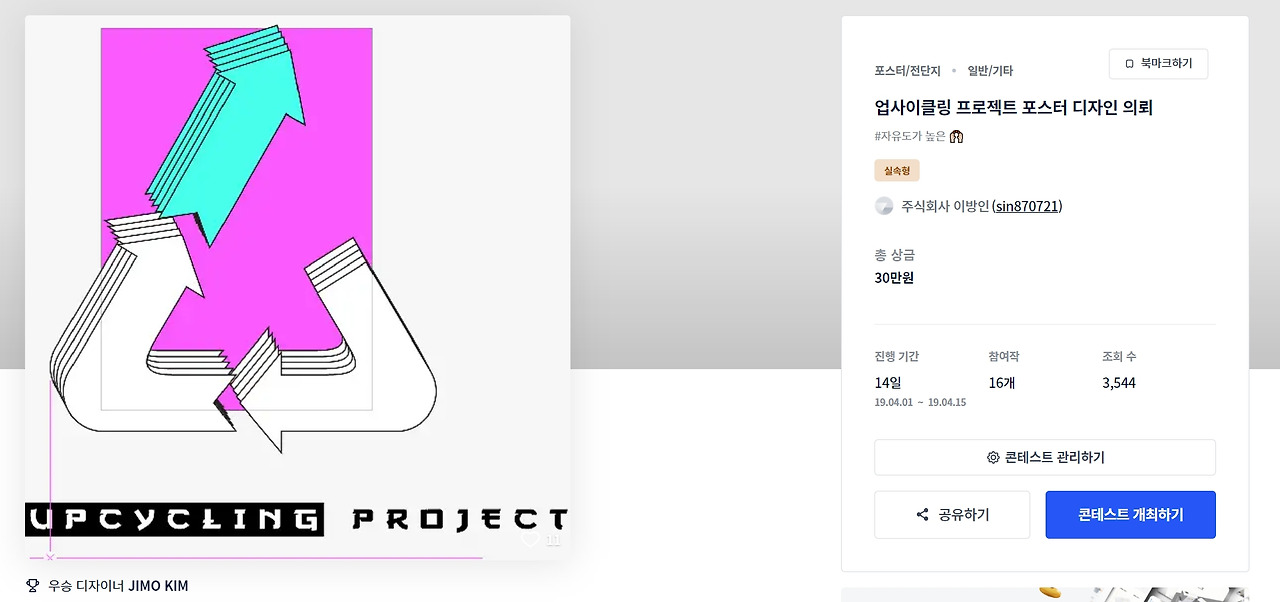This screenshot has width=1280, height=602.
Task: Open the Upcycling Project poster image
Action: click(297, 288)
